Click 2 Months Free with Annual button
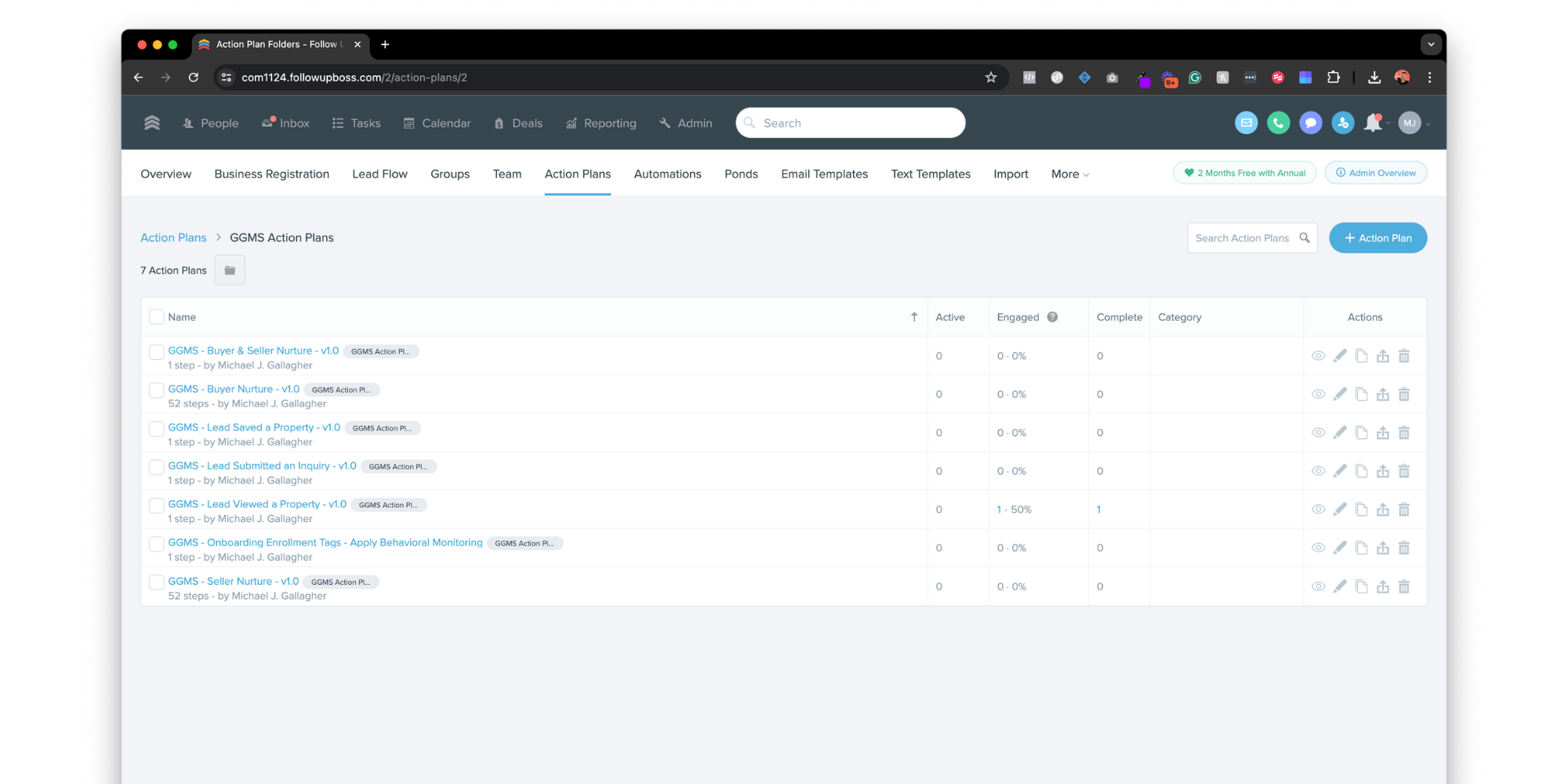The image size is (1568, 784). point(1244,172)
